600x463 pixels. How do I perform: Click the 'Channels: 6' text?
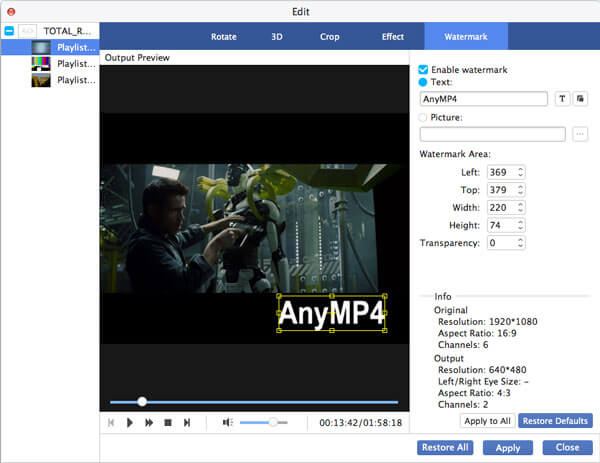[x=463, y=344]
